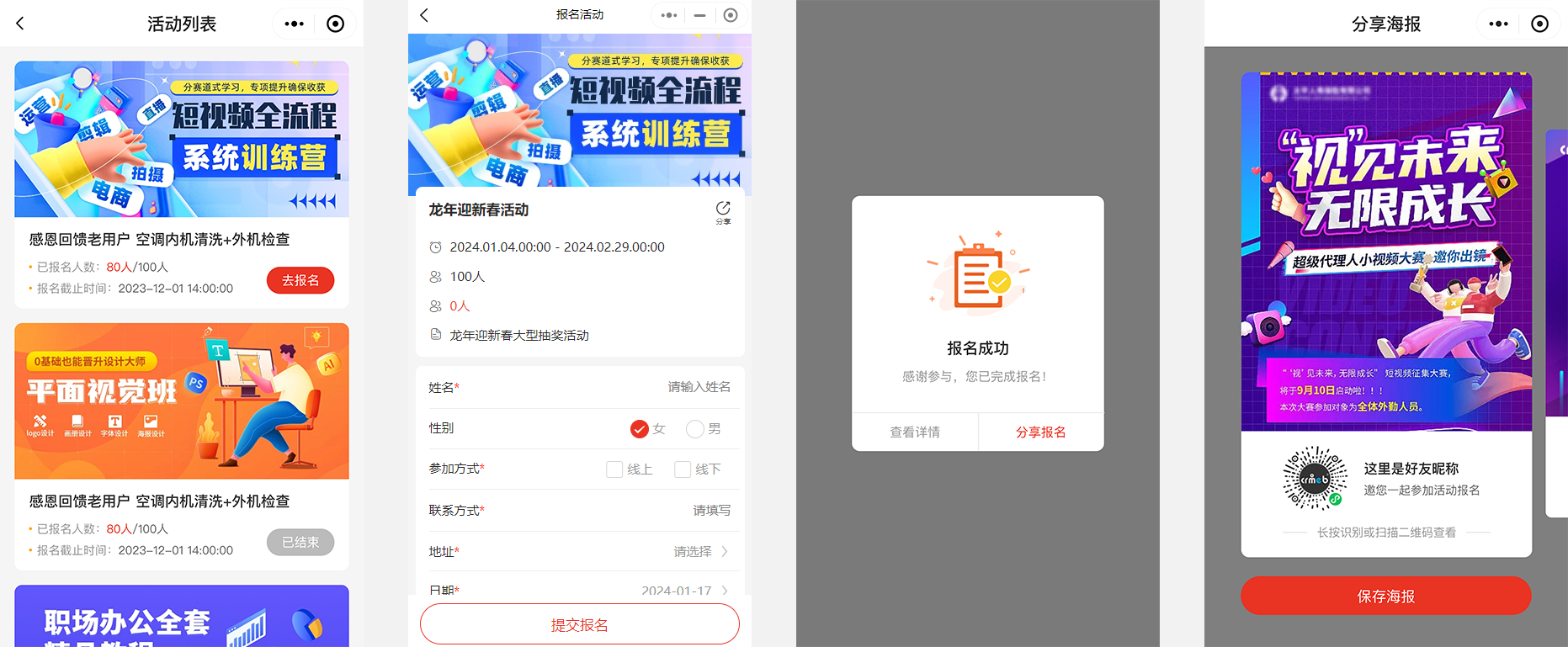This screenshot has height=647, width=1568.
Task: Click the 视见未来无限成长 poster image
Action: click(x=1386, y=252)
